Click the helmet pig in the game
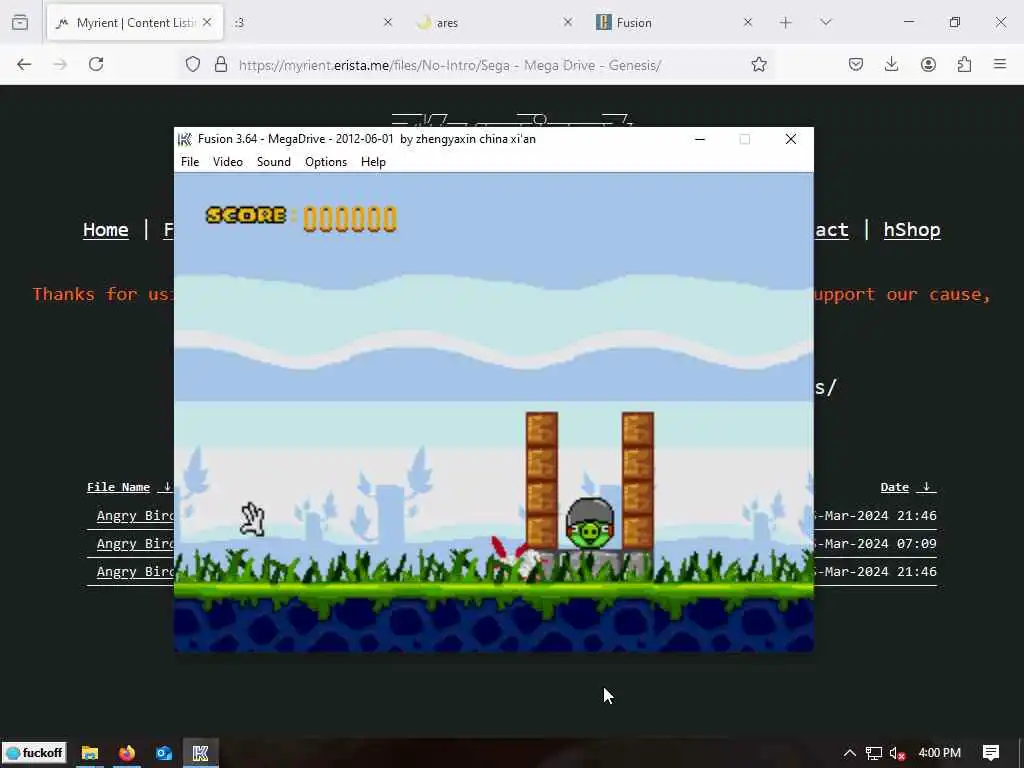1024x768 pixels. [590, 523]
